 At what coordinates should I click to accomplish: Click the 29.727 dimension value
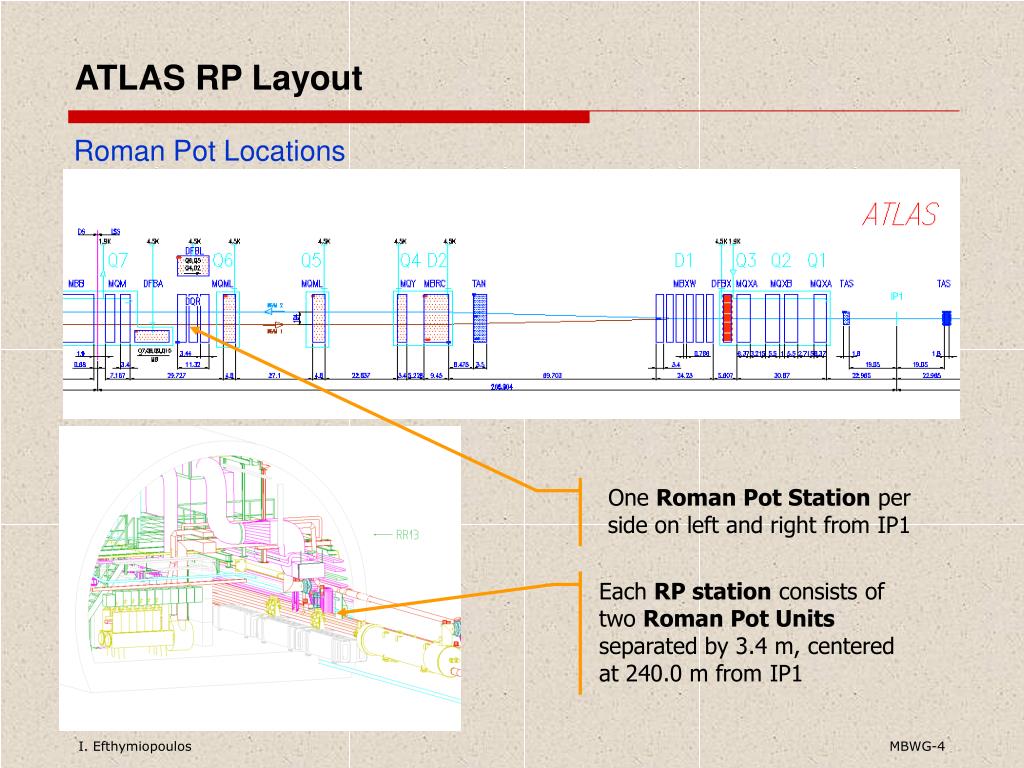(176, 376)
